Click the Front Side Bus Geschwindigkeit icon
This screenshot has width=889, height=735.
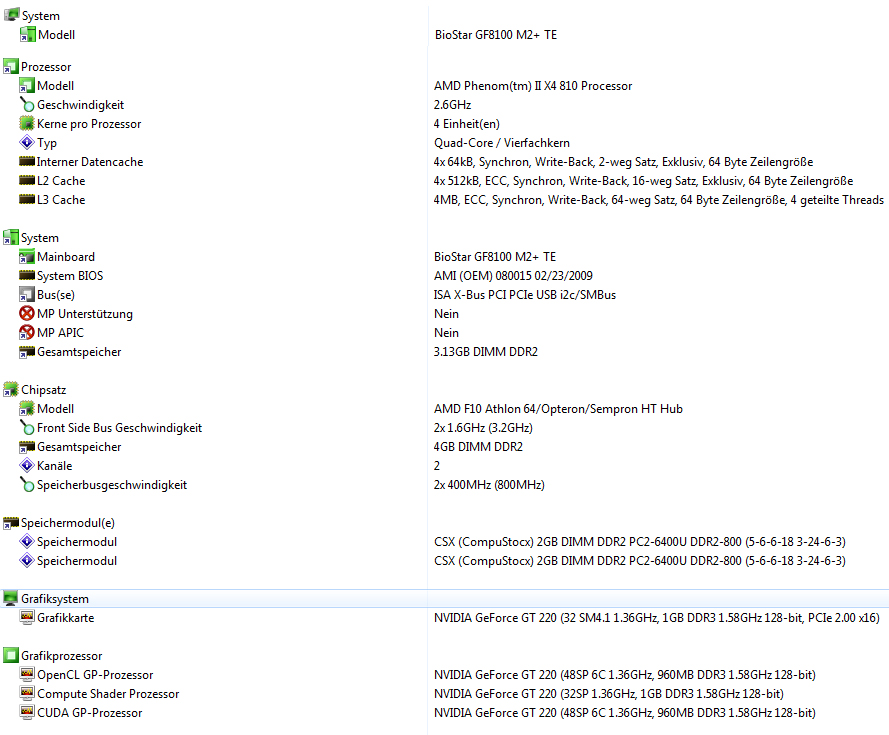click(x=27, y=428)
